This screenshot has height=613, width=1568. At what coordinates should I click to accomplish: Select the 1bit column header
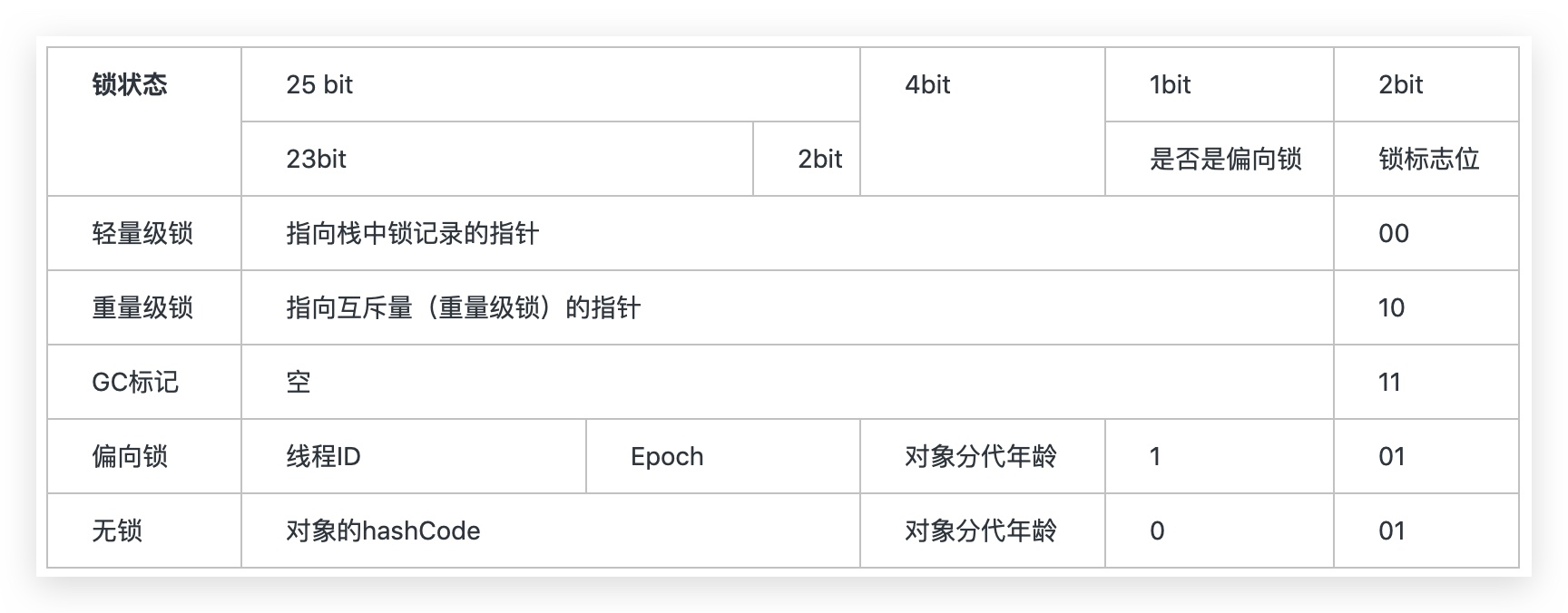(x=1170, y=85)
